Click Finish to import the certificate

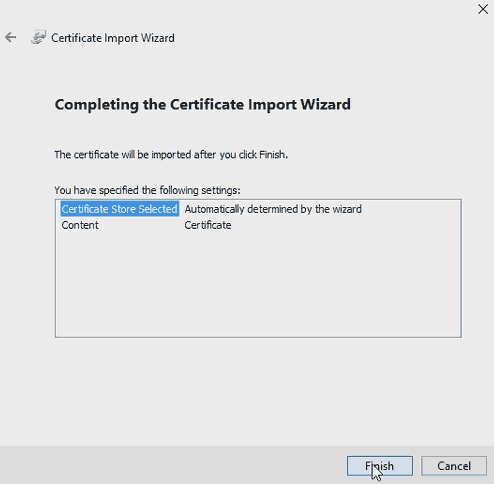(380, 466)
